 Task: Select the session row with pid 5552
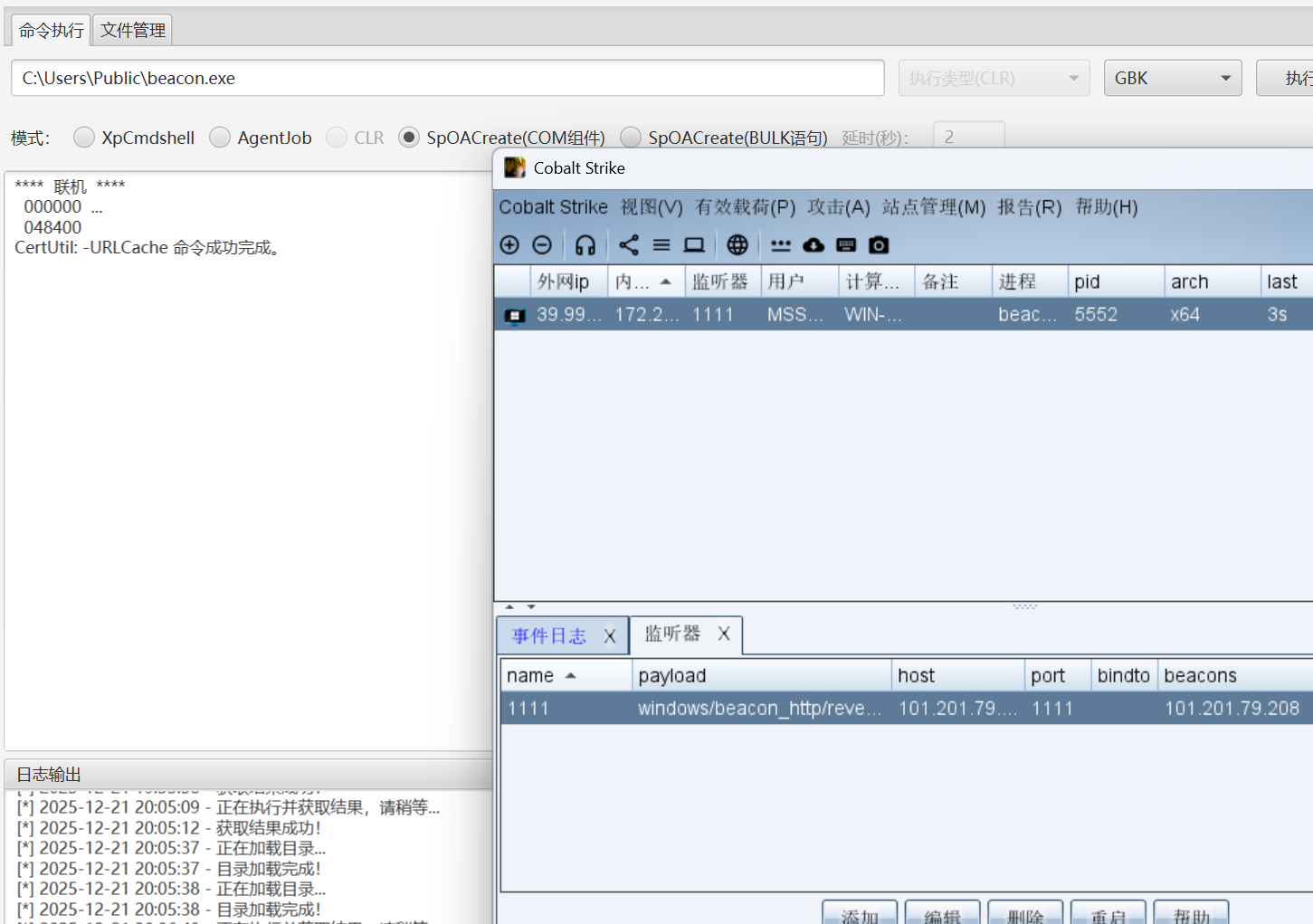(904, 314)
